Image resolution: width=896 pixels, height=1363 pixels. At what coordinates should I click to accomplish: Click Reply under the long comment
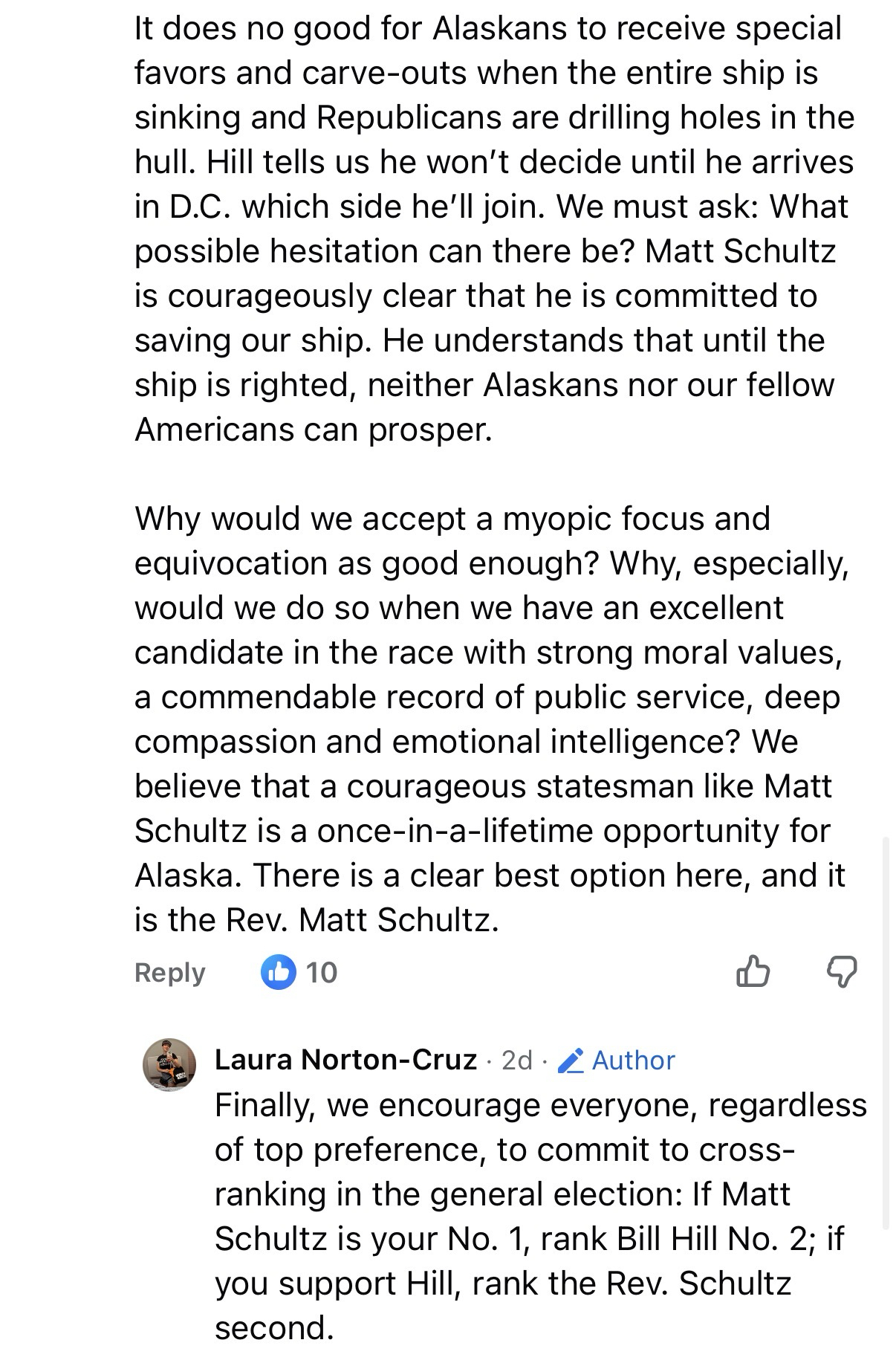(169, 972)
